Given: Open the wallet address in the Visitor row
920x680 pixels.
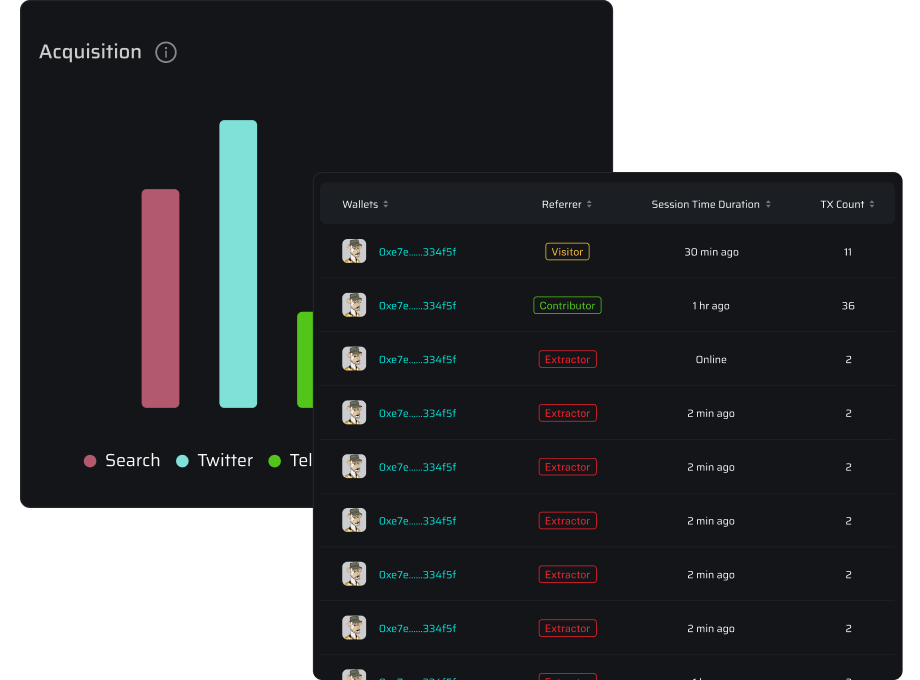Looking at the screenshot, I should pos(417,252).
